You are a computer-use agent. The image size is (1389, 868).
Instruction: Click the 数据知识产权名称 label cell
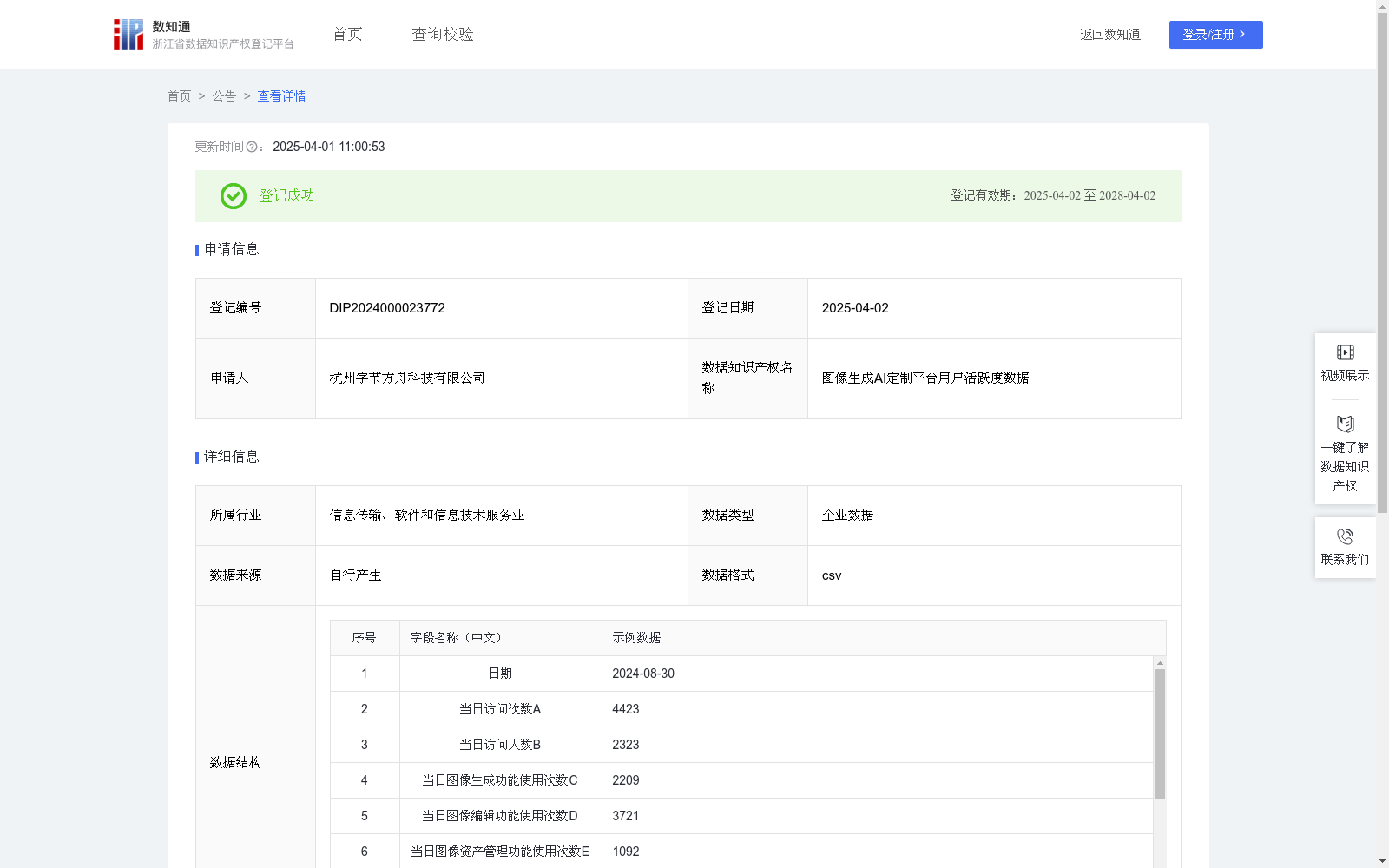[x=747, y=378]
